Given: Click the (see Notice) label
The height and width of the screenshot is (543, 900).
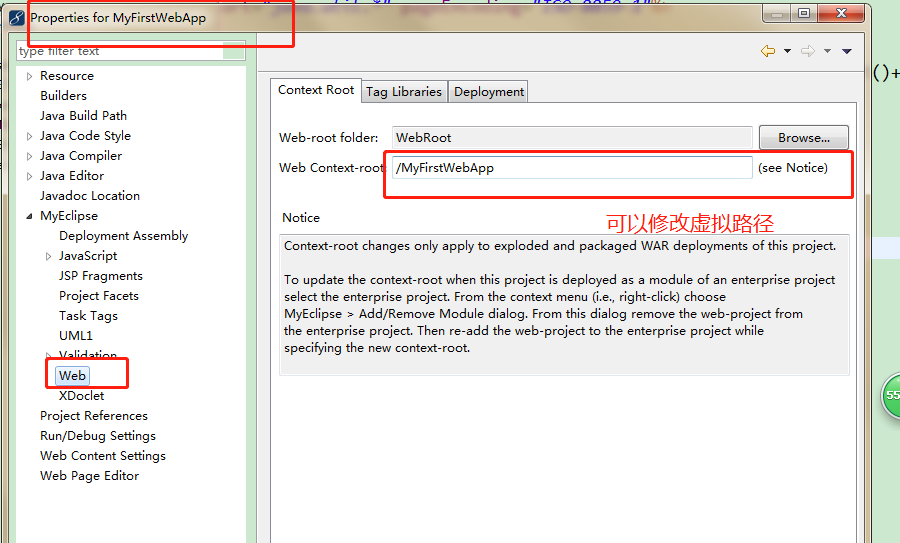Looking at the screenshot, I should click(793, 168).
